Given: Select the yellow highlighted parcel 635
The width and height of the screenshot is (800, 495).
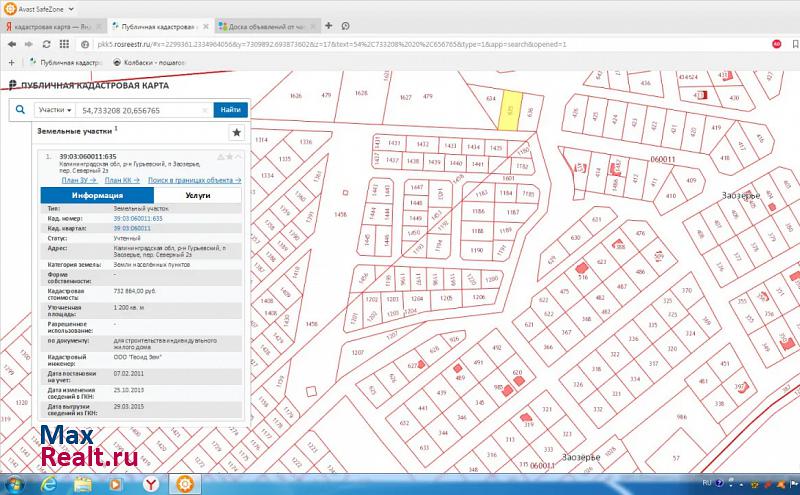Looking at the screenshot, I should coord(510,114).
